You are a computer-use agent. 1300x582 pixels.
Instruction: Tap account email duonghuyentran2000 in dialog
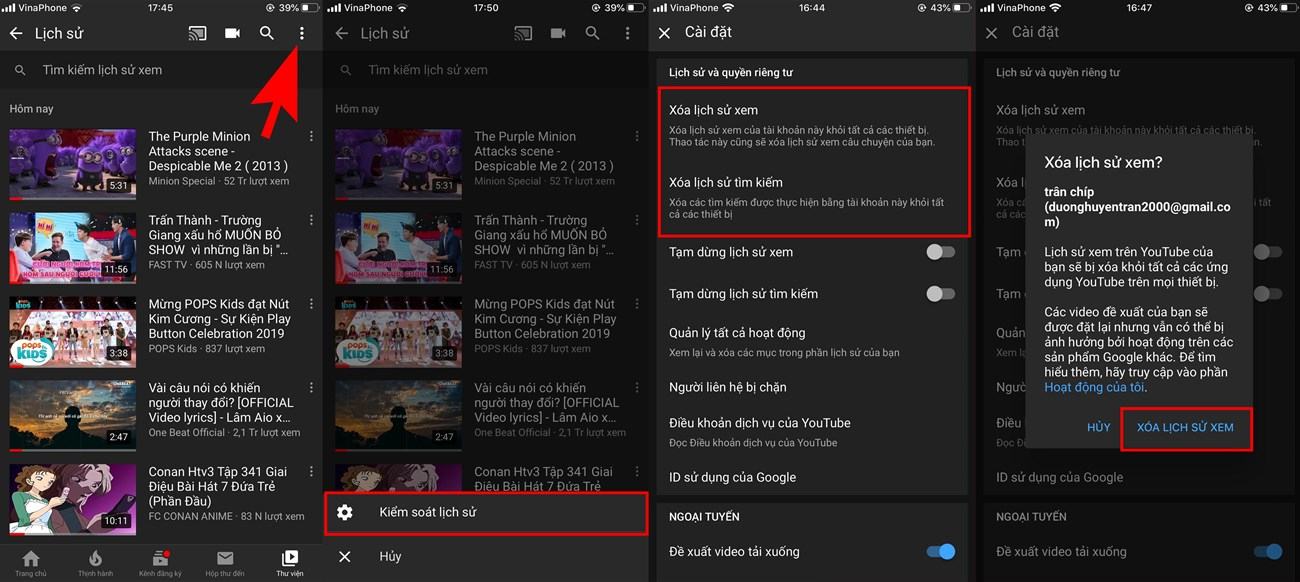(1137, 214)
